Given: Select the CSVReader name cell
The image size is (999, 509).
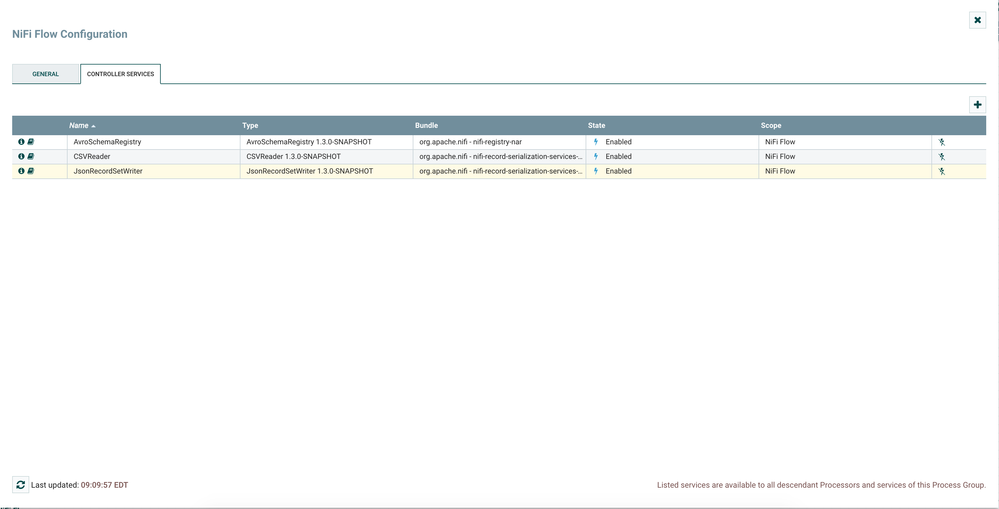Looking at the screenshot, I should (154, 156).
